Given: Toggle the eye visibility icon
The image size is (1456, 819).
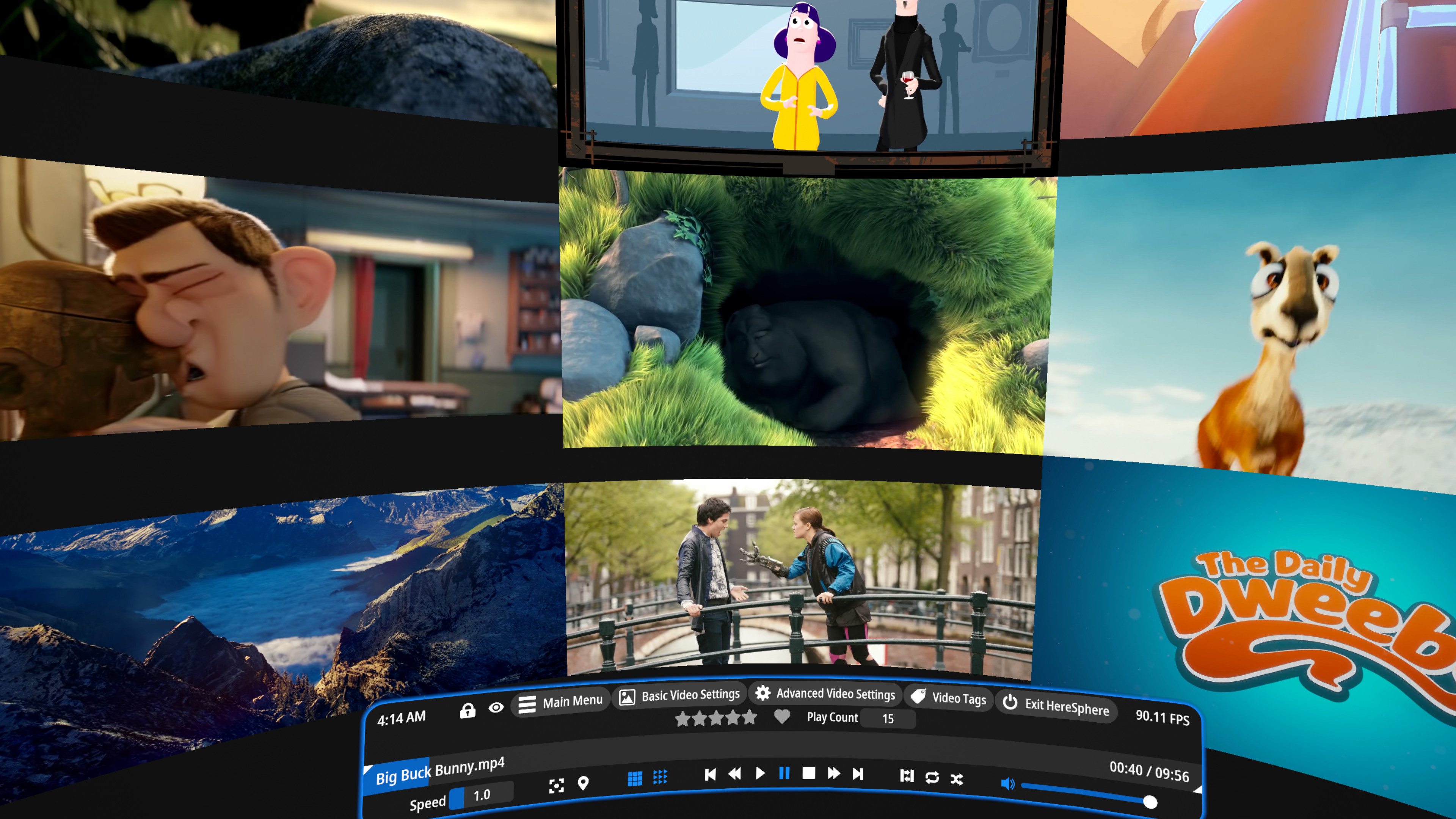Looking at the screenshot, I should tap(496, 707).
